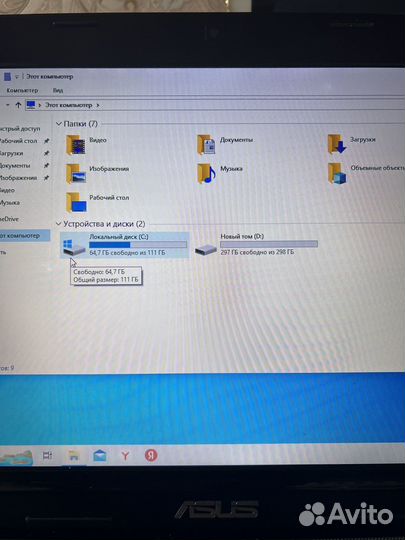Expand the address bar path chevron after Этот компьютер
Screen dimensions: 405x540
(98, 105)
